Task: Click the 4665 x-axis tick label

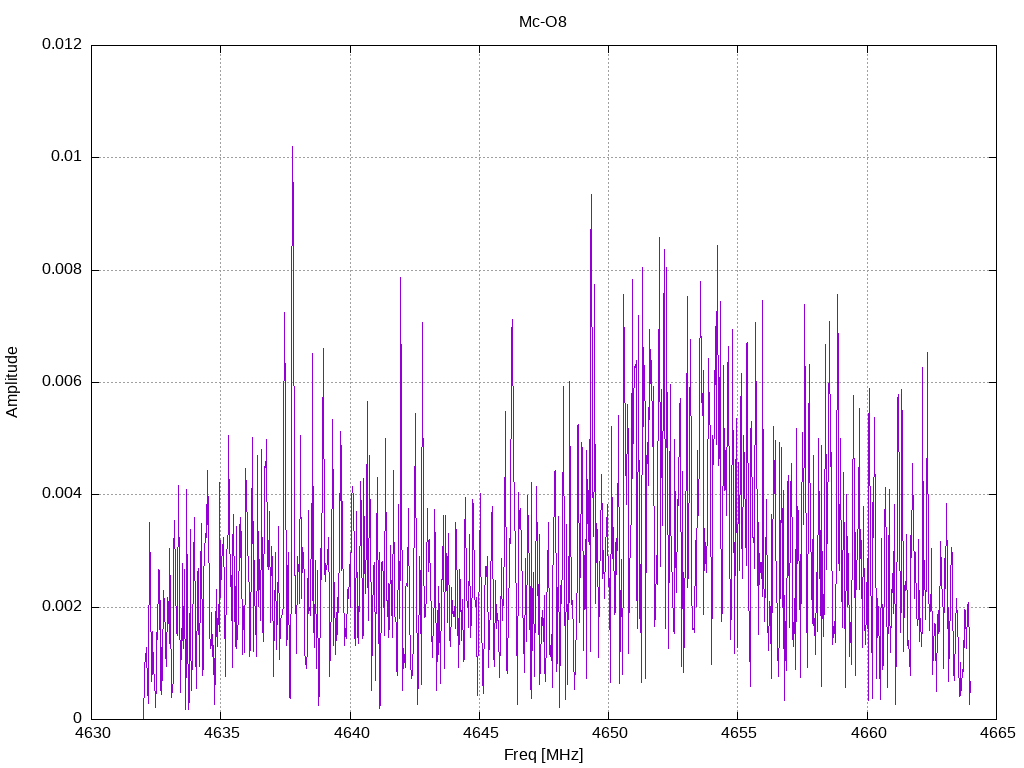Action: (x=997, y=733)
